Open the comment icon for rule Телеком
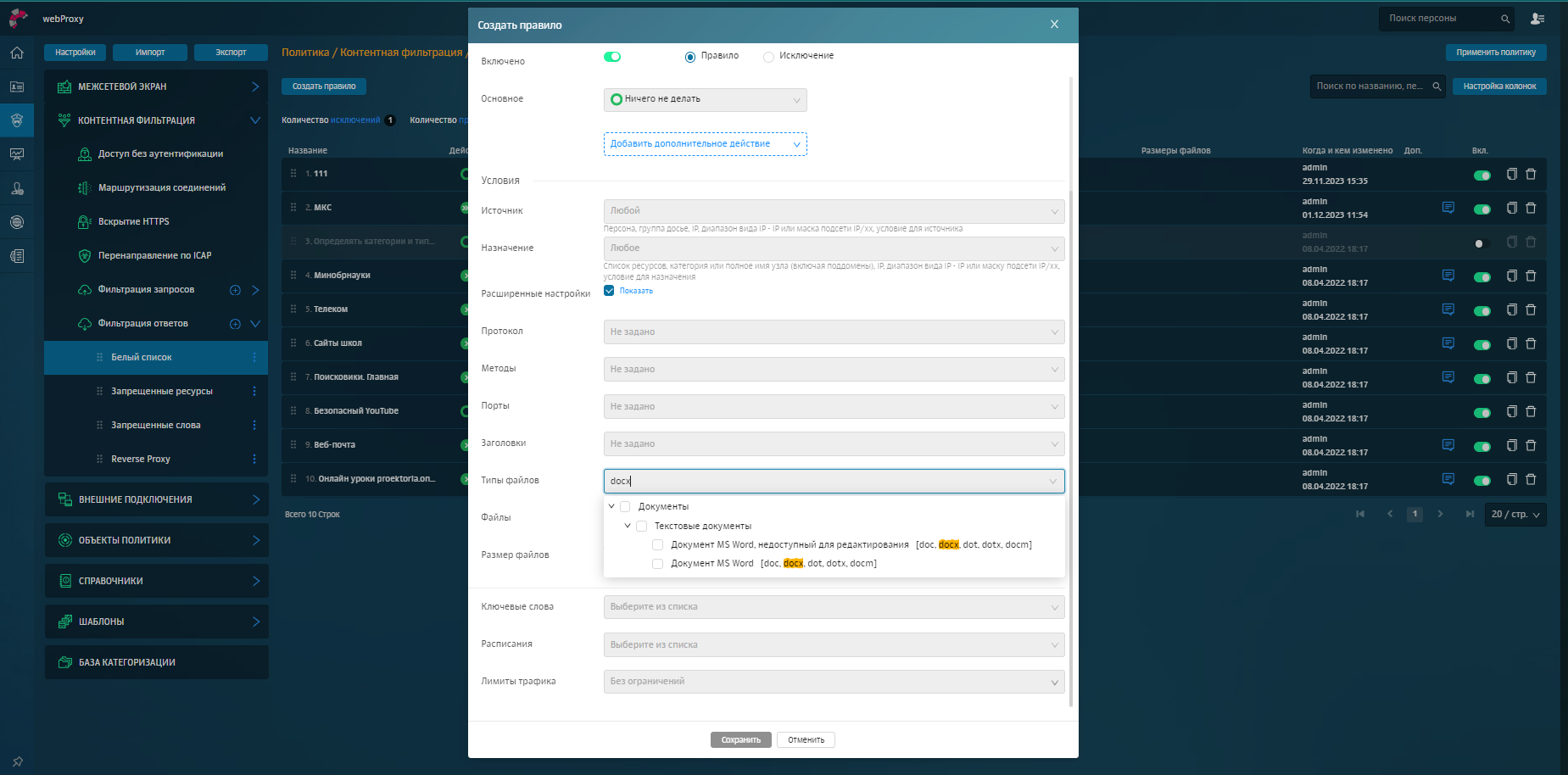Image resolution: width=1568 pixels, height=775 pixels. pos(1448,309)
